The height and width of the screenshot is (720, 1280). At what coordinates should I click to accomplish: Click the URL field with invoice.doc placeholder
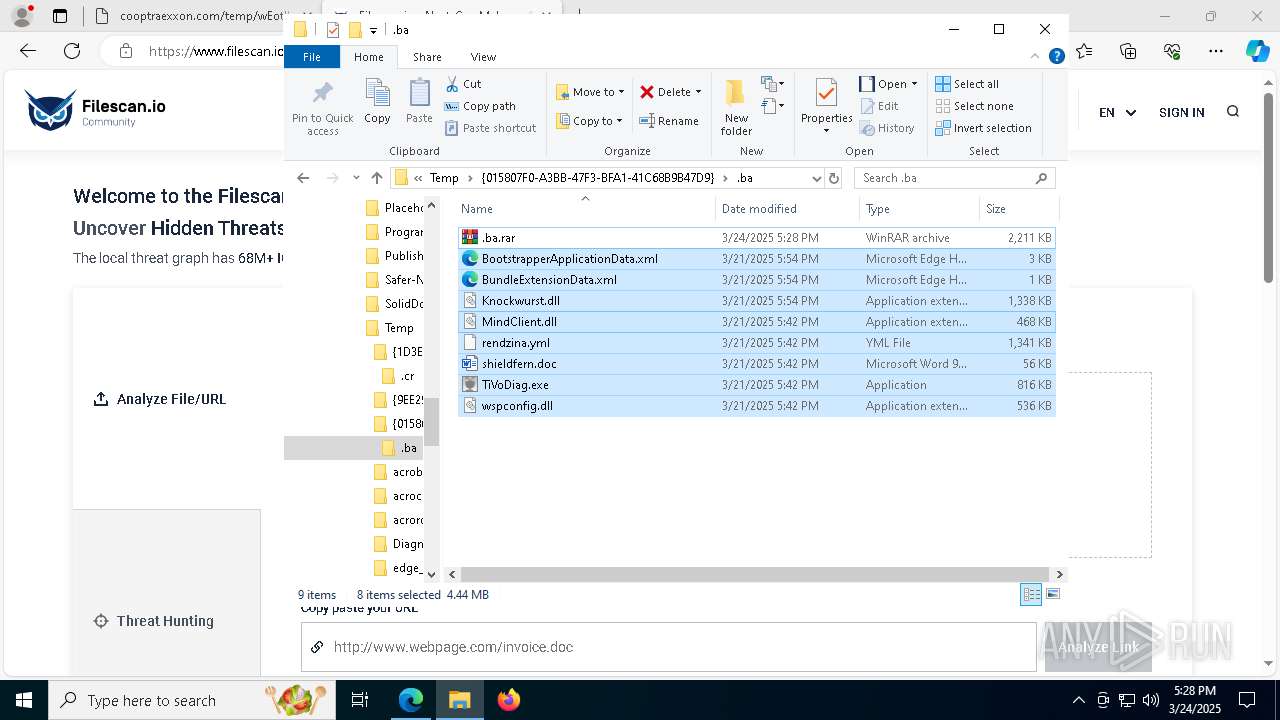(x=668, y=647)
